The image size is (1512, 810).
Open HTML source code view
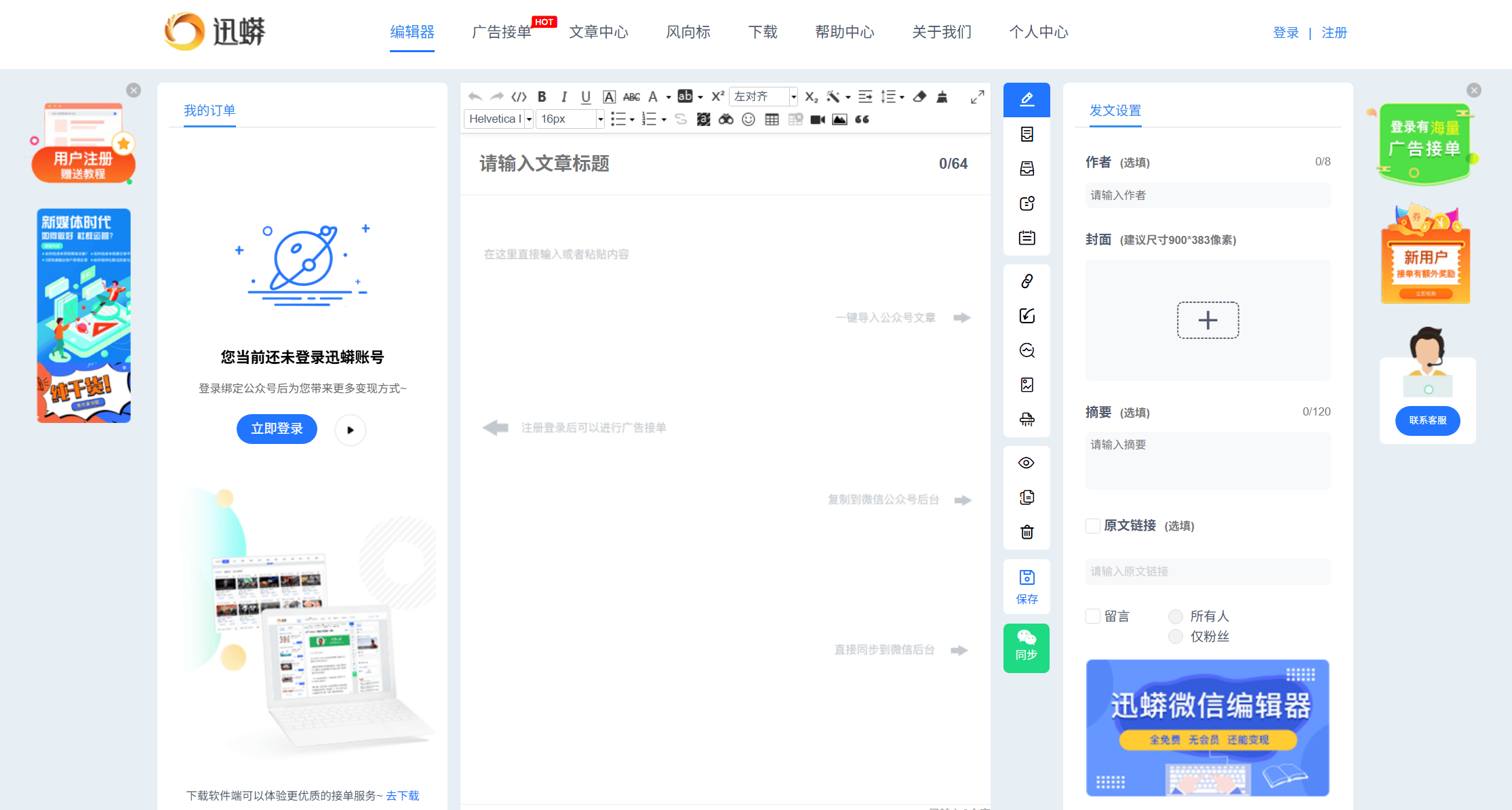pyautogui.click(x=519, y=97)
